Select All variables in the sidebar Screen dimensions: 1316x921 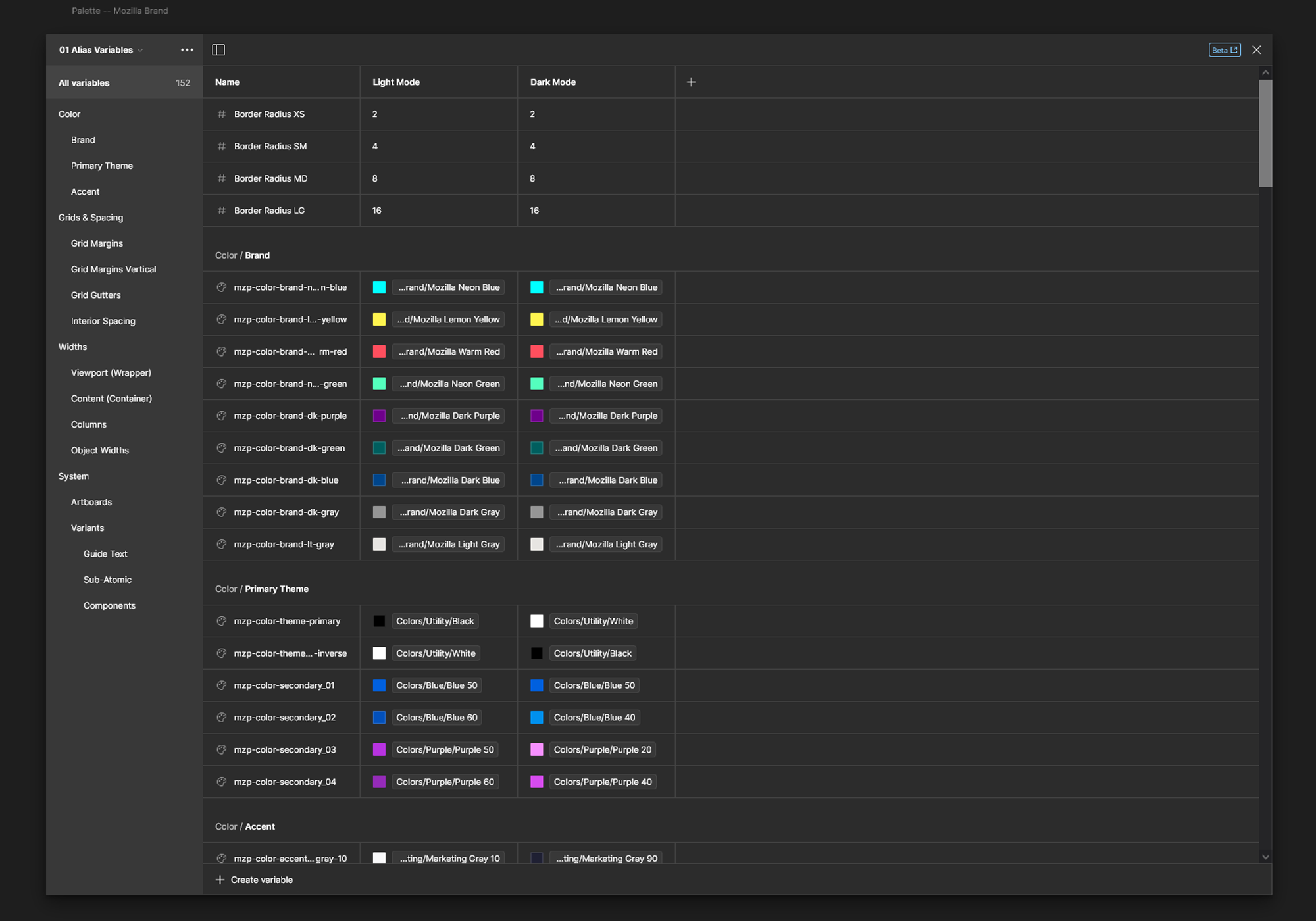[124, 83]
